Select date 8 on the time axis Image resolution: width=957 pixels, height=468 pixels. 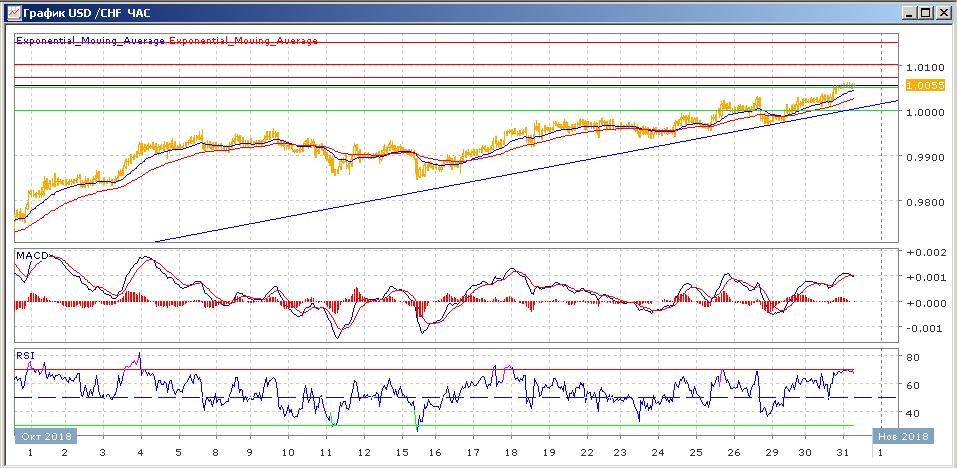tap(214, 453)
